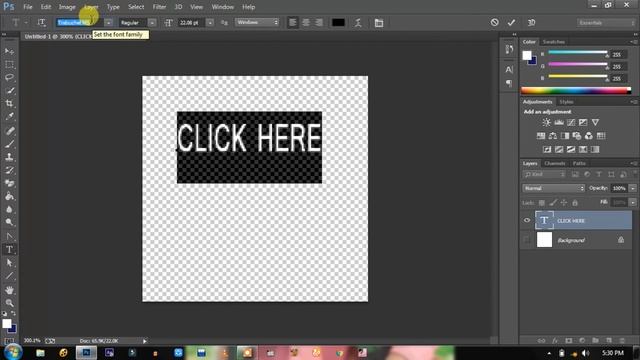Toggle lock all for layer
Viewport: 640px width, 360px height.
pyautogui.click(x=575, y=202)
